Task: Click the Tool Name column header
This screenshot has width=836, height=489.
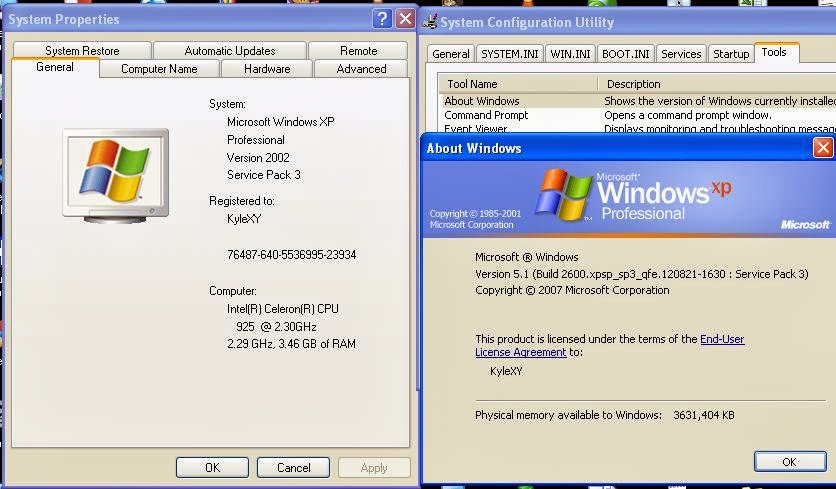Action: (518, 84)
